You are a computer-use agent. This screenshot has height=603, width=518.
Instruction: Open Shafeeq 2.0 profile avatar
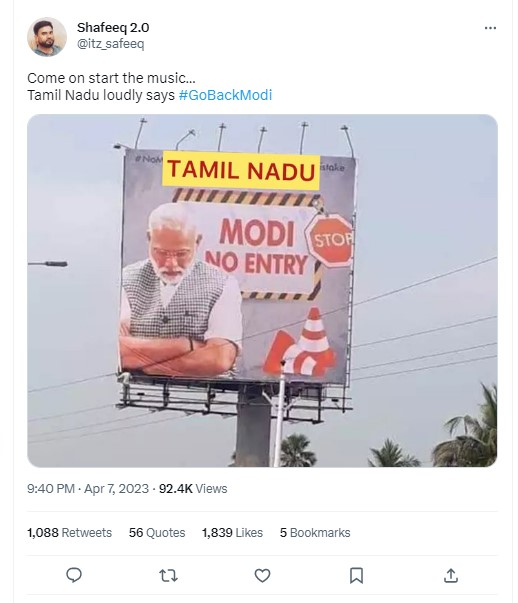pos(47,37)
